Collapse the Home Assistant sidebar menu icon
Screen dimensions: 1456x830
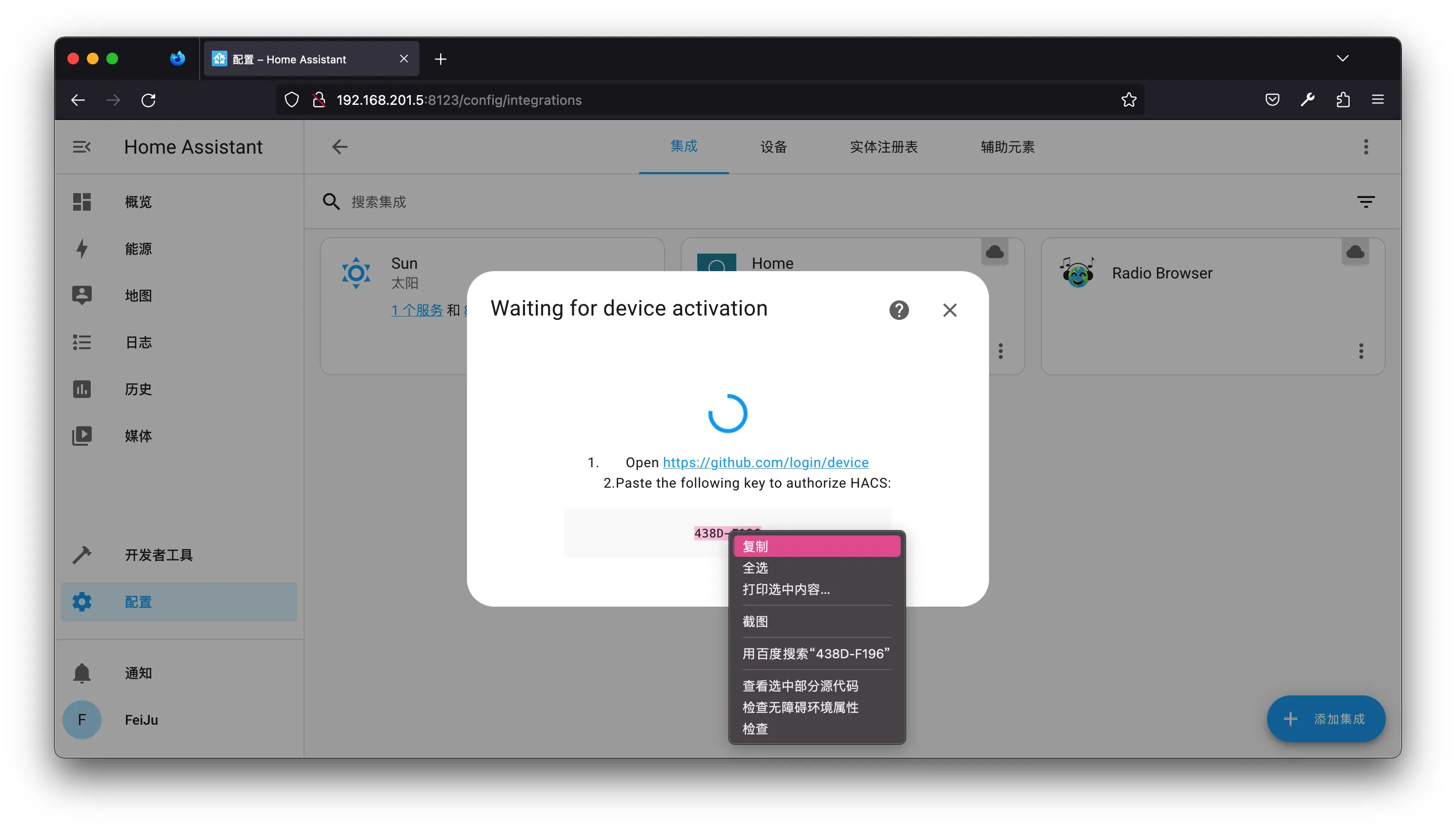(81, 147)
